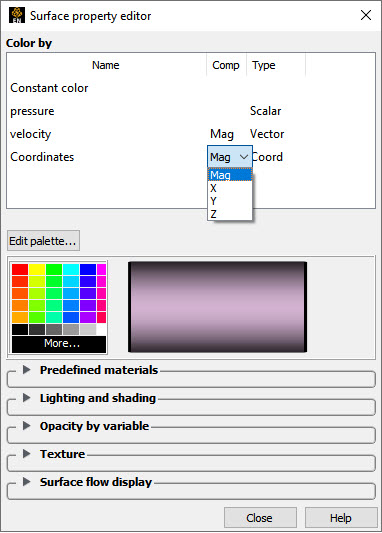Pick the yellow swatch in top row
Viewport: 382px width, 533px height.
37,269
